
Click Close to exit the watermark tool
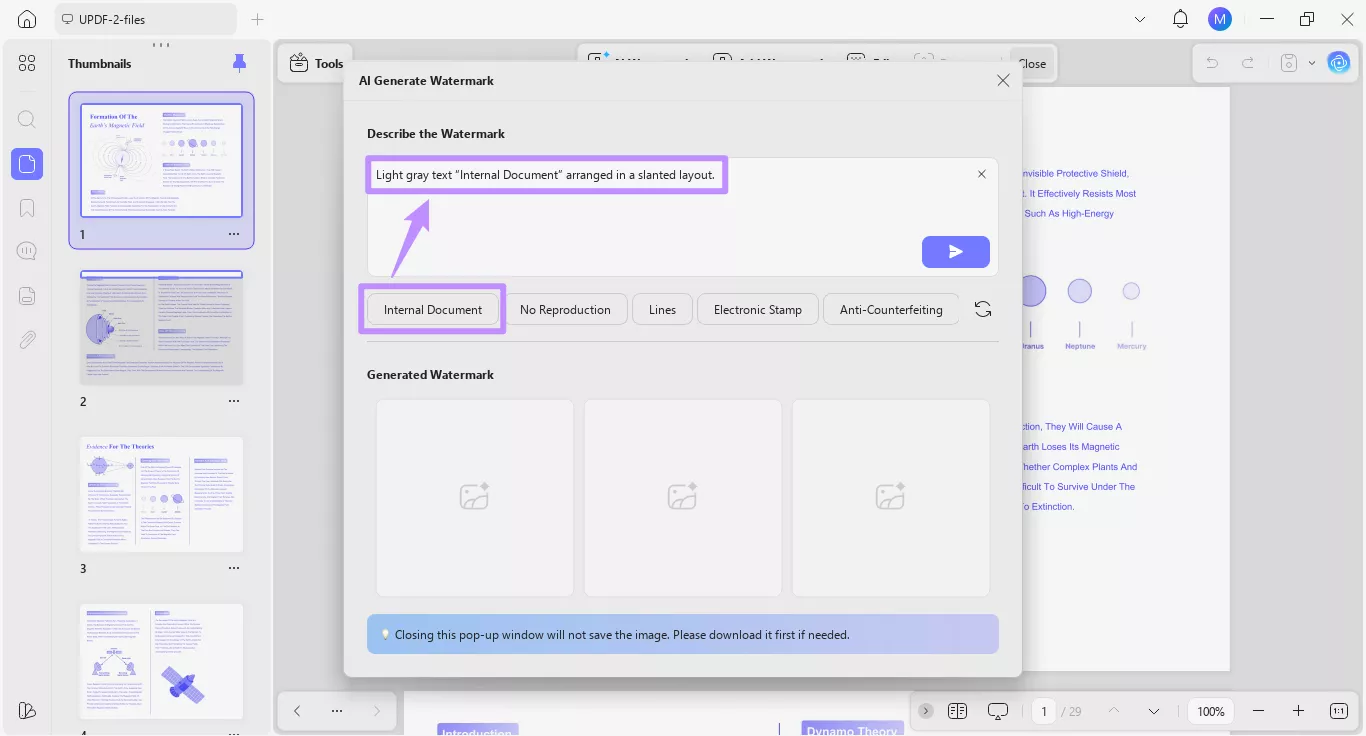point(1032,62)
